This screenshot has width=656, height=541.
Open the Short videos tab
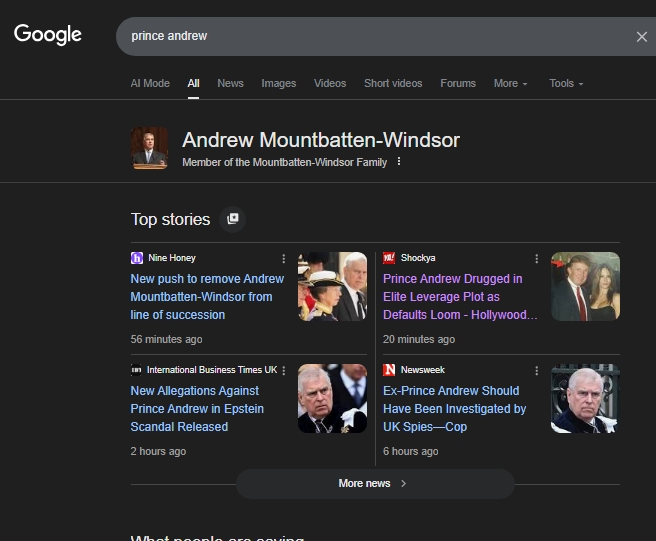tap(393, 84)
